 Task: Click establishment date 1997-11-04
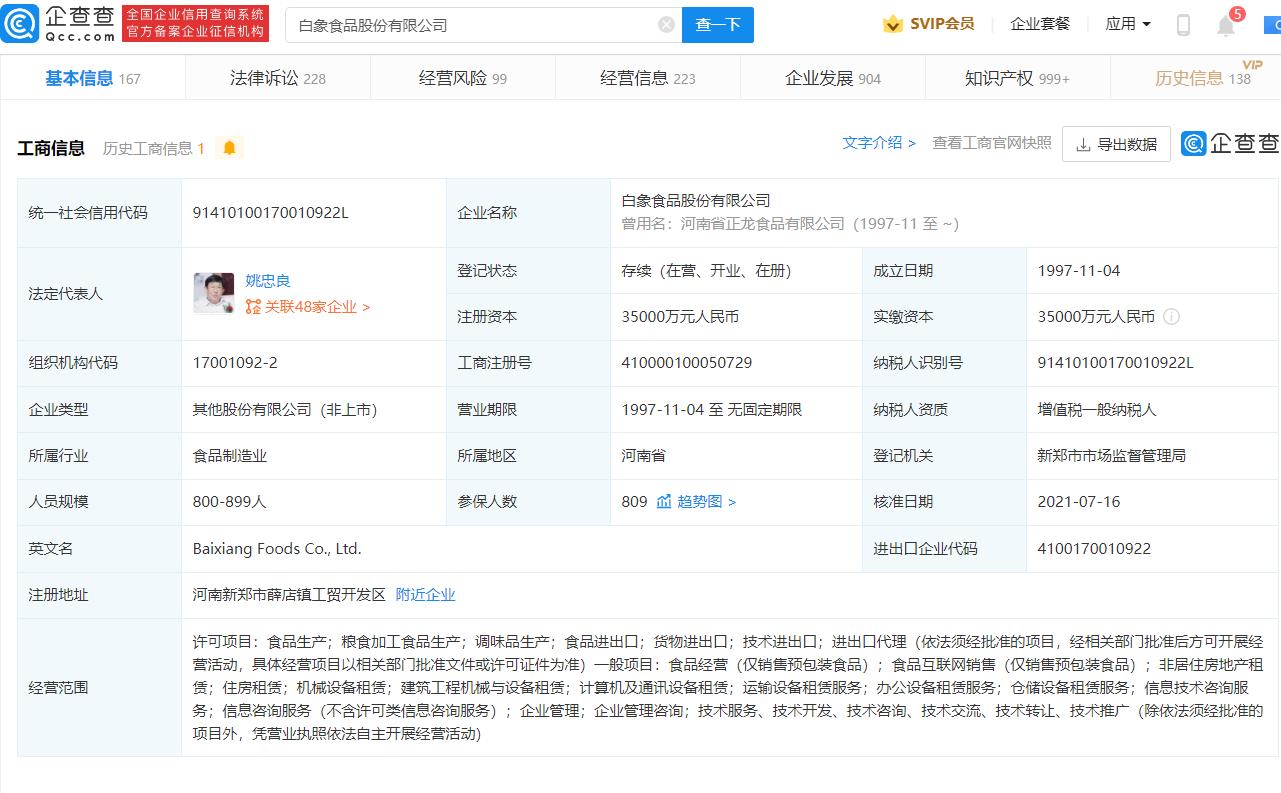click(x=1079, y=271)
